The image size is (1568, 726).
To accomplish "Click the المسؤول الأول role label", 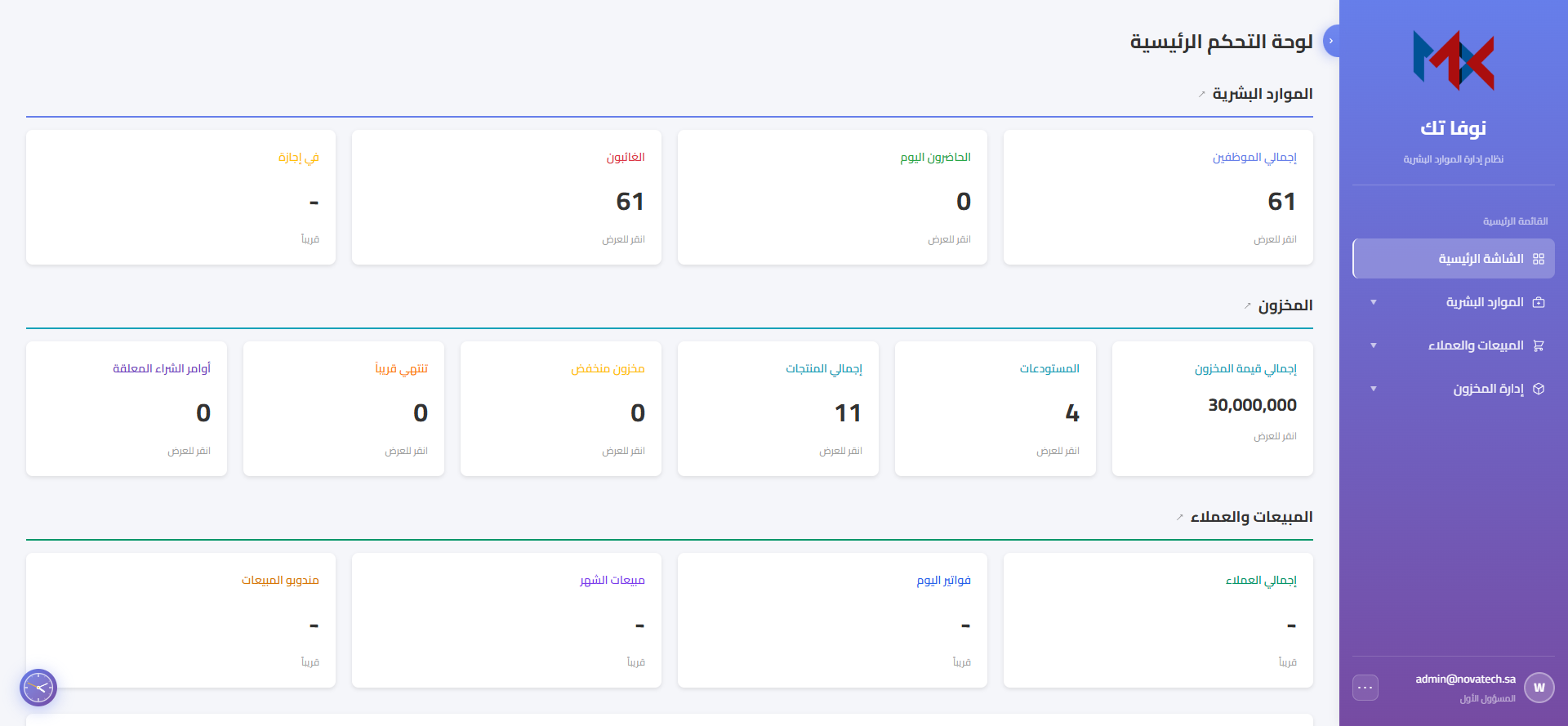I will point(1488,699).
